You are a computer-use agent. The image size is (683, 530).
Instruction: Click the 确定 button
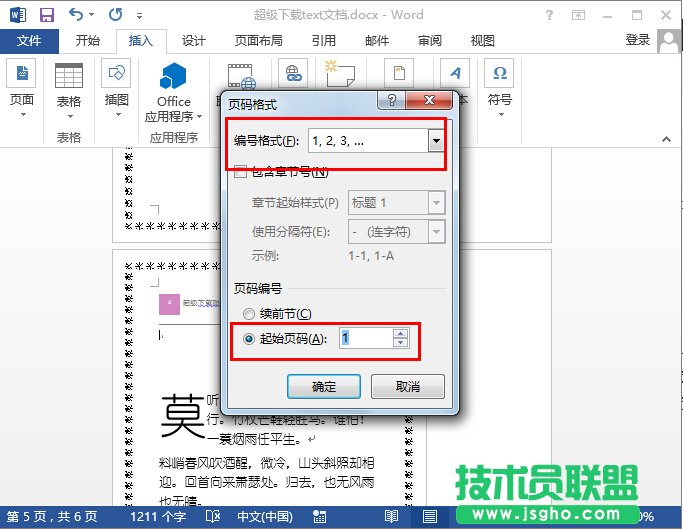coord(323,386)
